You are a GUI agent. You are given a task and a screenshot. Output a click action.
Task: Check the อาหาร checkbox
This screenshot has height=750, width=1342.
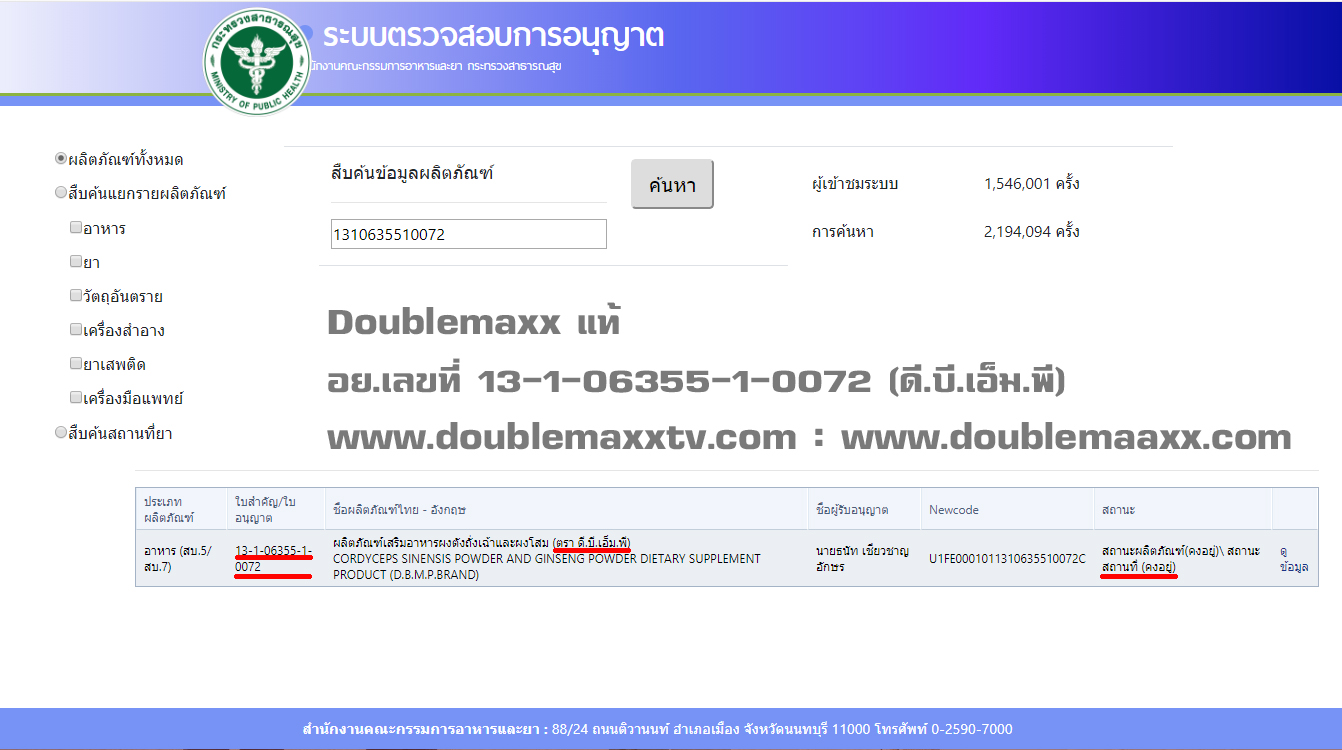(x=76, y=227)
